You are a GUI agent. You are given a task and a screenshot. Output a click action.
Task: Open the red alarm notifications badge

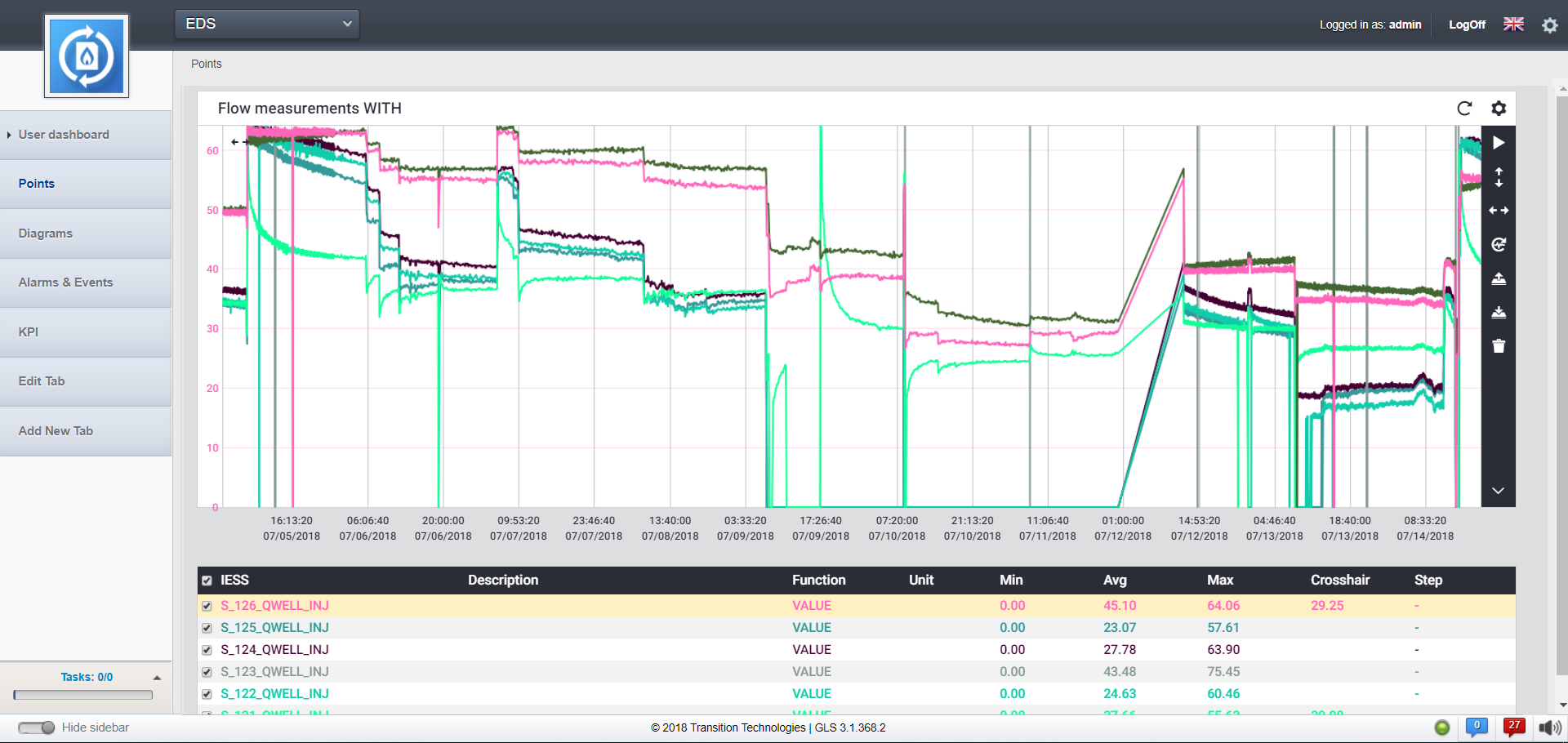[1514, 727]
